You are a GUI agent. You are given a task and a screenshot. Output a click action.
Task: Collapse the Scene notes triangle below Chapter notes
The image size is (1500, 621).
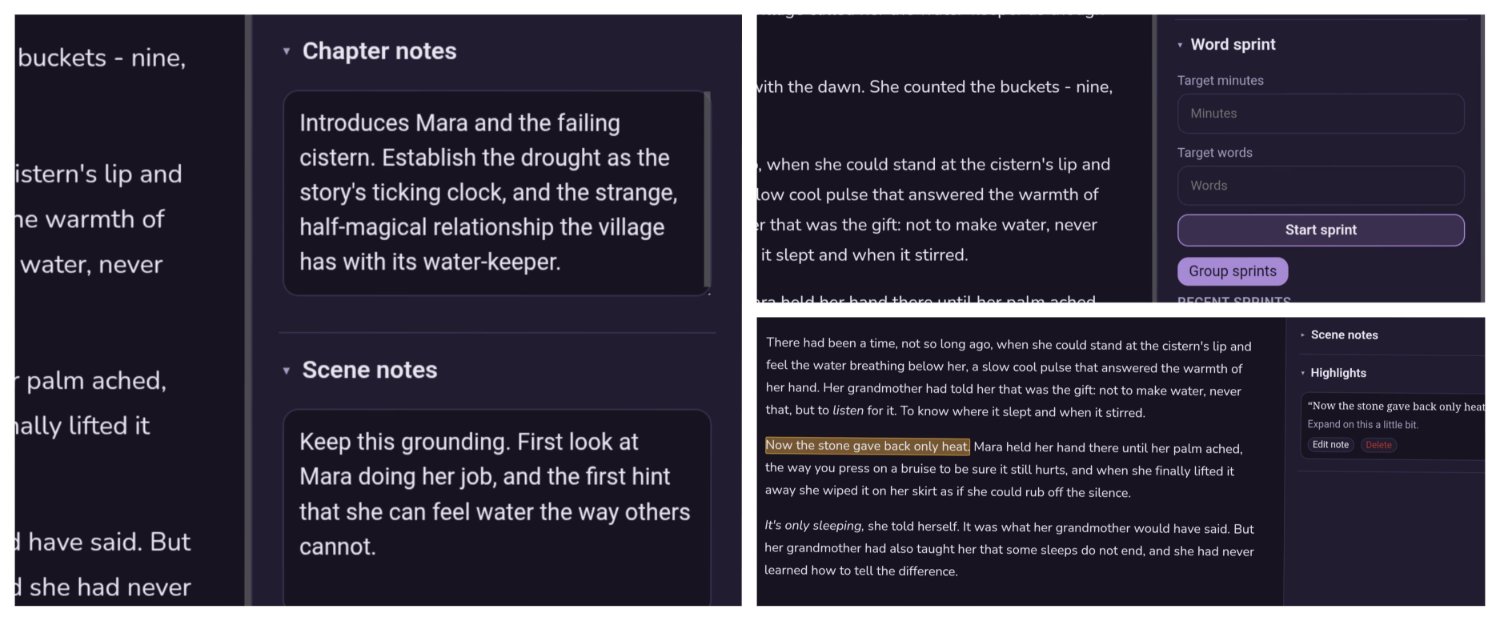coord(287,370)
